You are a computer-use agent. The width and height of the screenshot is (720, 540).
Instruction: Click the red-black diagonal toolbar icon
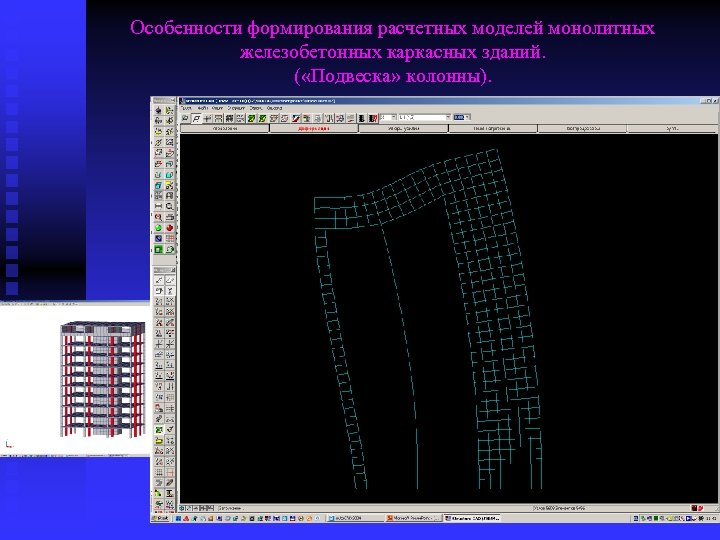pyautogui.click(x=296, y=118)
